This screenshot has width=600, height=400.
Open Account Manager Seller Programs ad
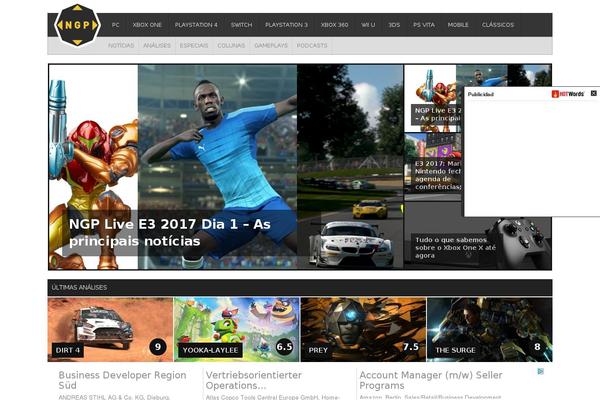coord(431,380)
